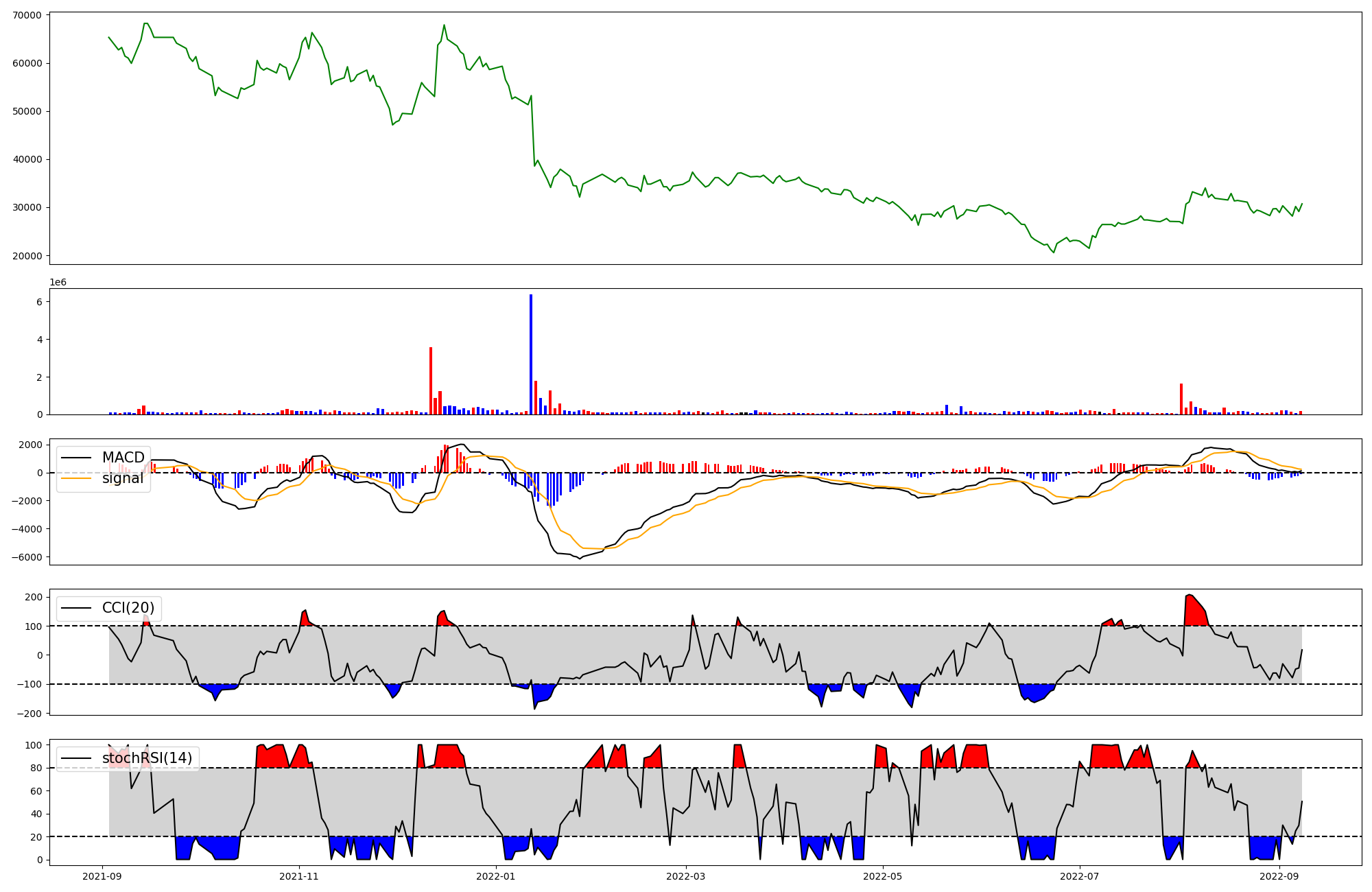1372x892 pixels.
Task: Click the 70000 price axis tick label
Action: [27, 15]
